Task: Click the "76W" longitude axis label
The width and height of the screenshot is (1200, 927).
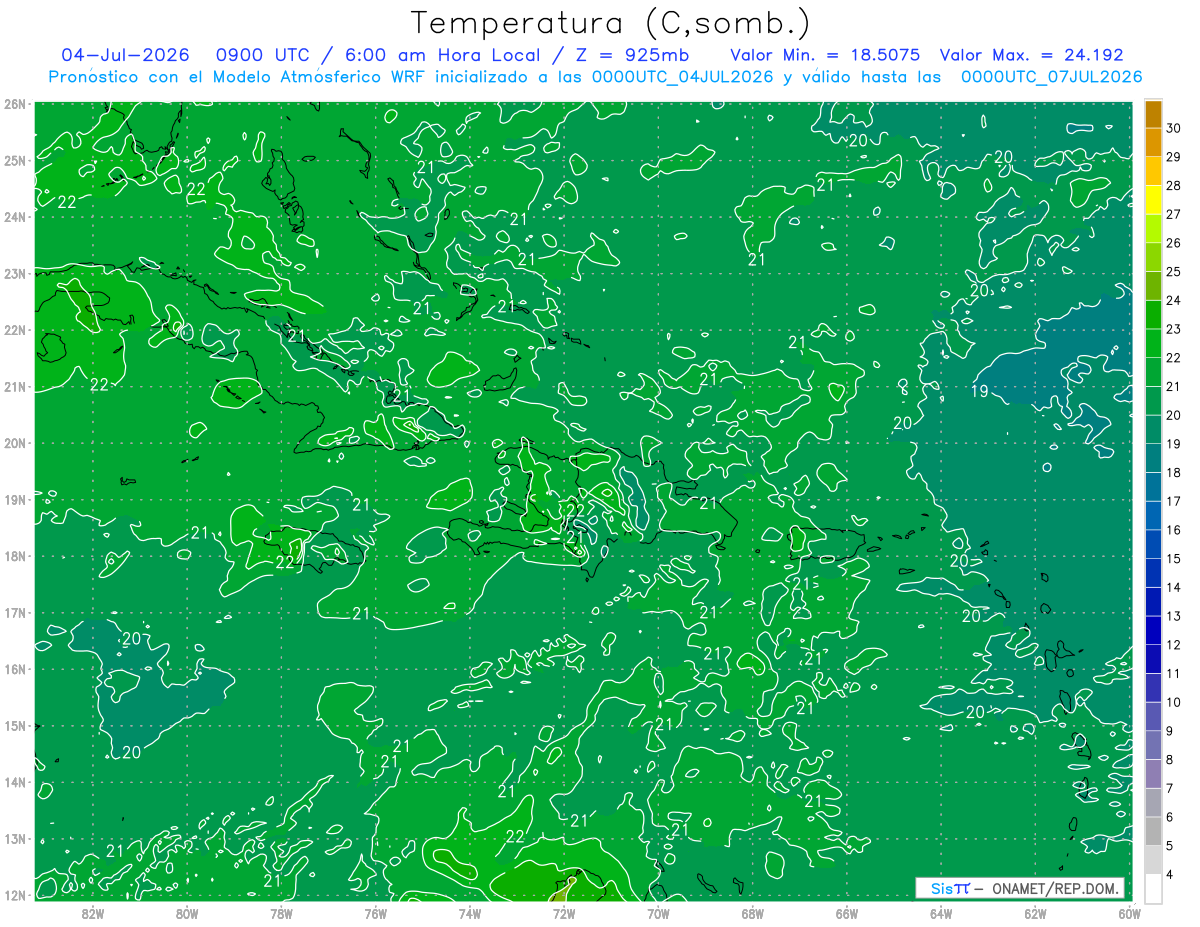Action: [x=375, y=913]
